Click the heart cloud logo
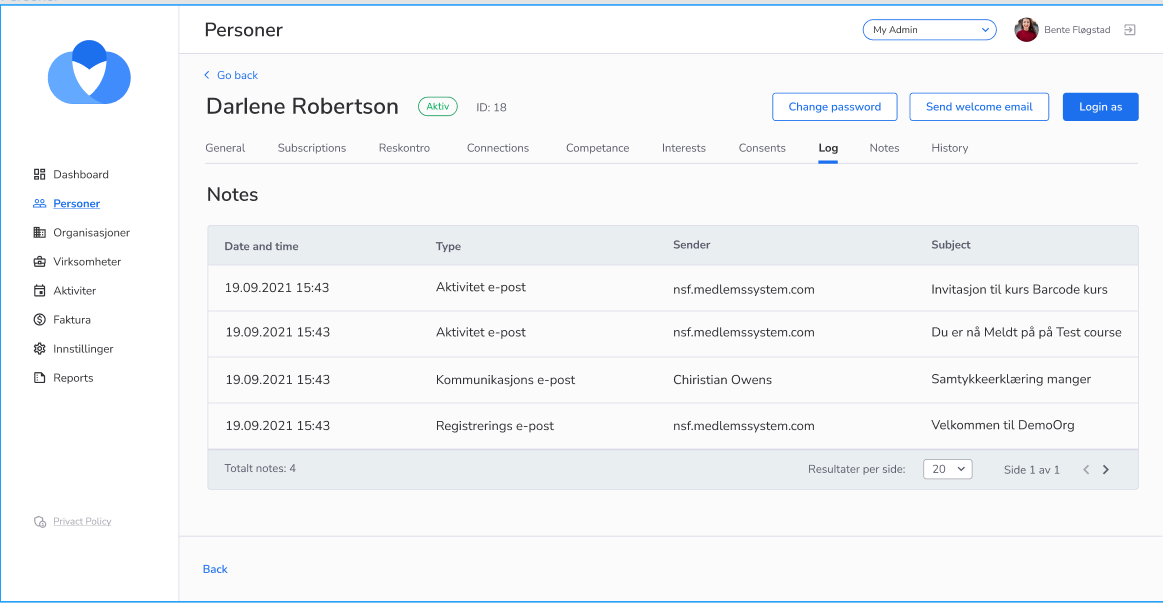The image size is (1163, 603). coord(89,73)
